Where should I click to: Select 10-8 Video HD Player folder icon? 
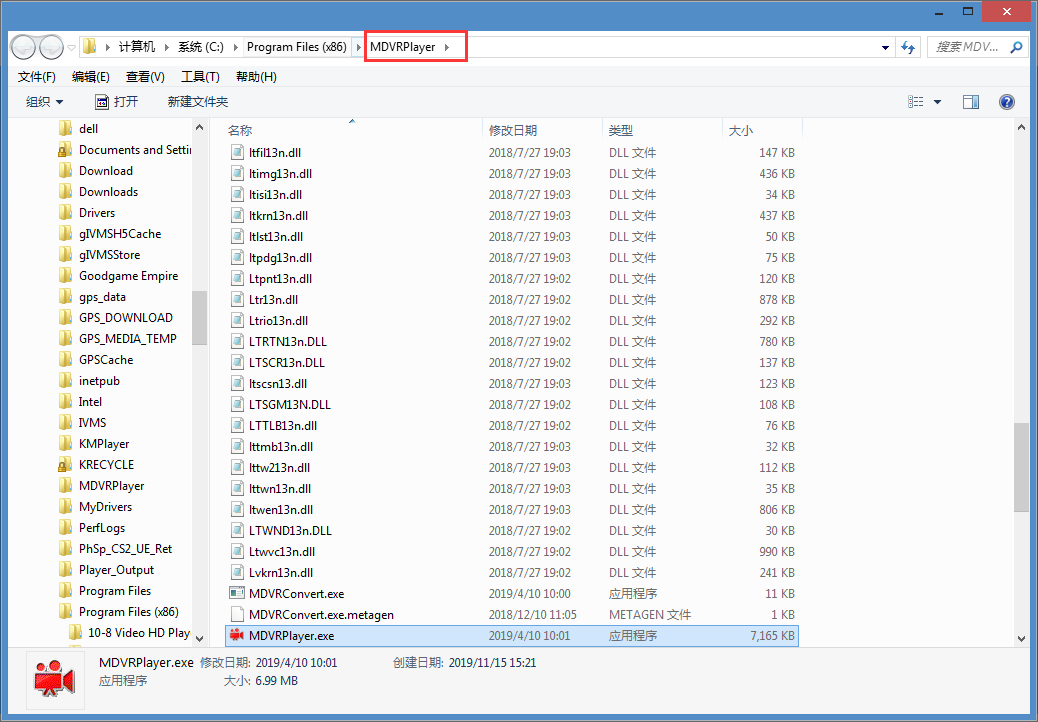[x=75, y=633]
